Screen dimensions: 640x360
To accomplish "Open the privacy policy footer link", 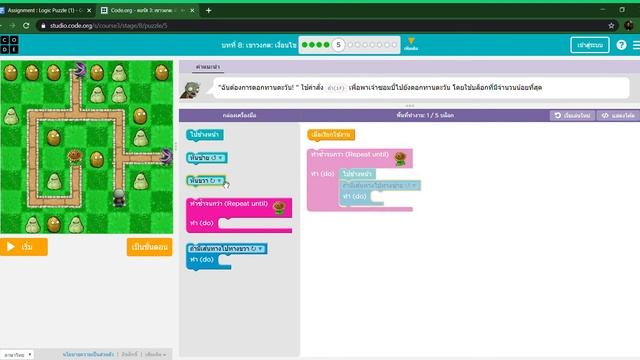I will pyautogui.click(x=88, y=355).
